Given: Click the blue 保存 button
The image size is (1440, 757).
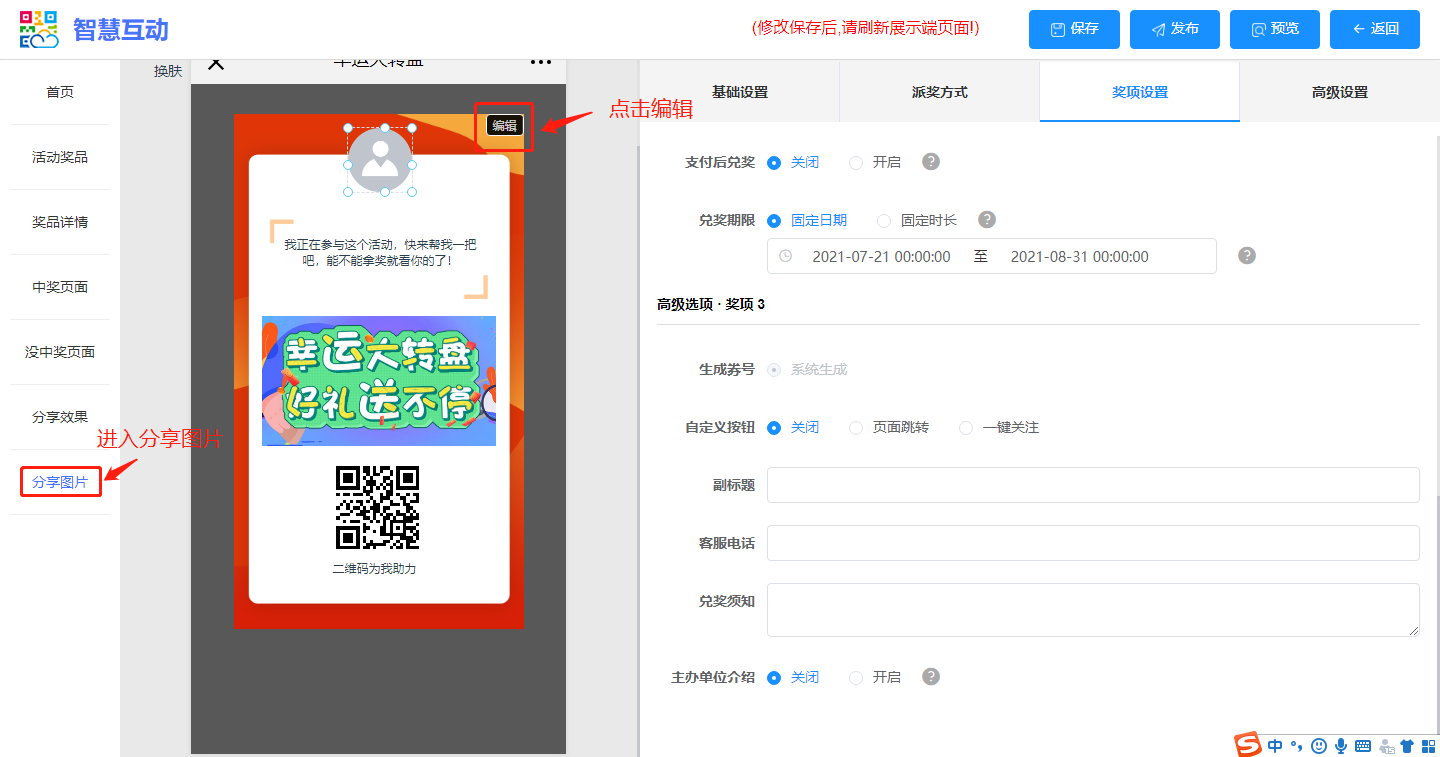Looking at the screenshot, I should coord(1074,29).
